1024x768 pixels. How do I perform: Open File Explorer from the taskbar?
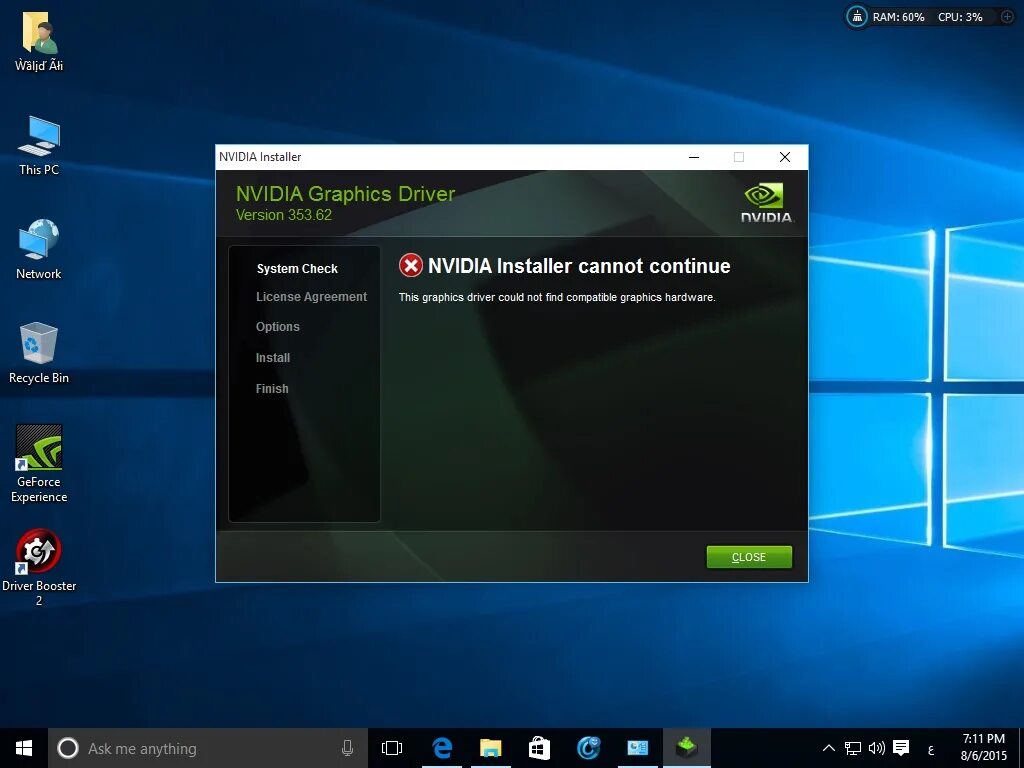point(490,748)
